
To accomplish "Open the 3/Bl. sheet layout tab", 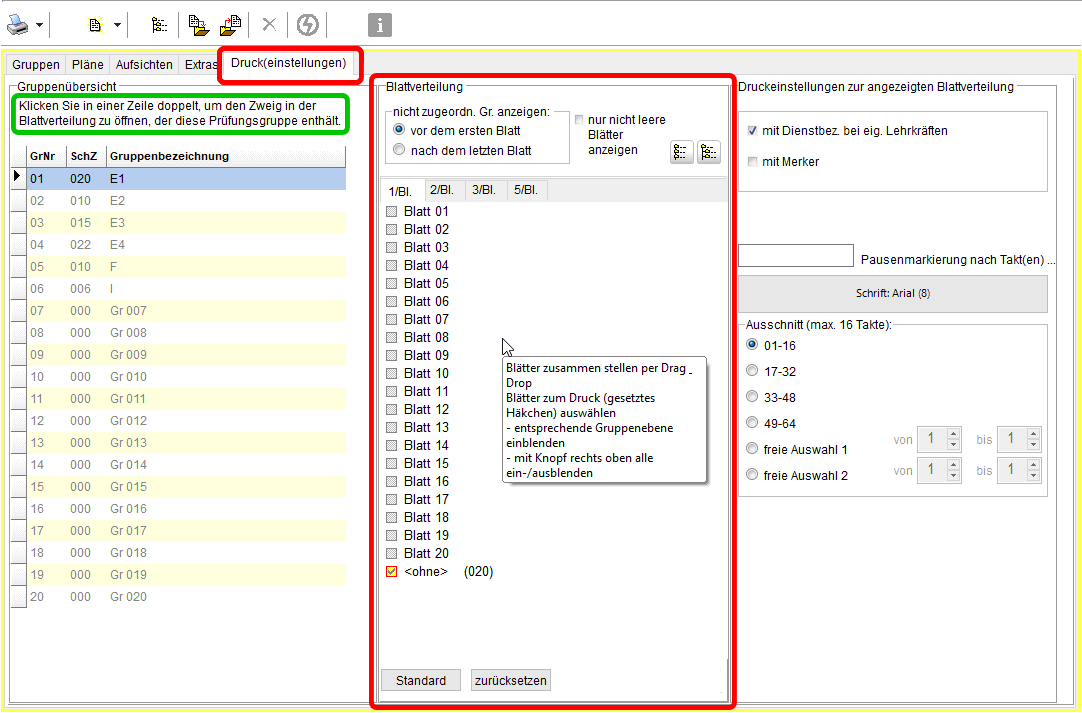I will point(485,190).
